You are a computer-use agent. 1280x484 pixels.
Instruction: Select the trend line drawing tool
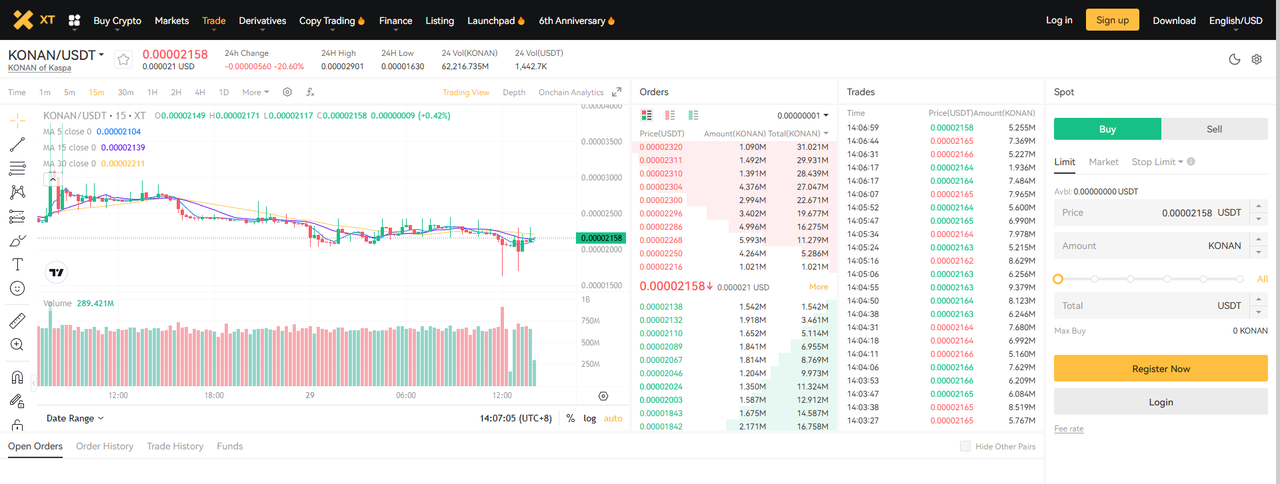[17, 144]
